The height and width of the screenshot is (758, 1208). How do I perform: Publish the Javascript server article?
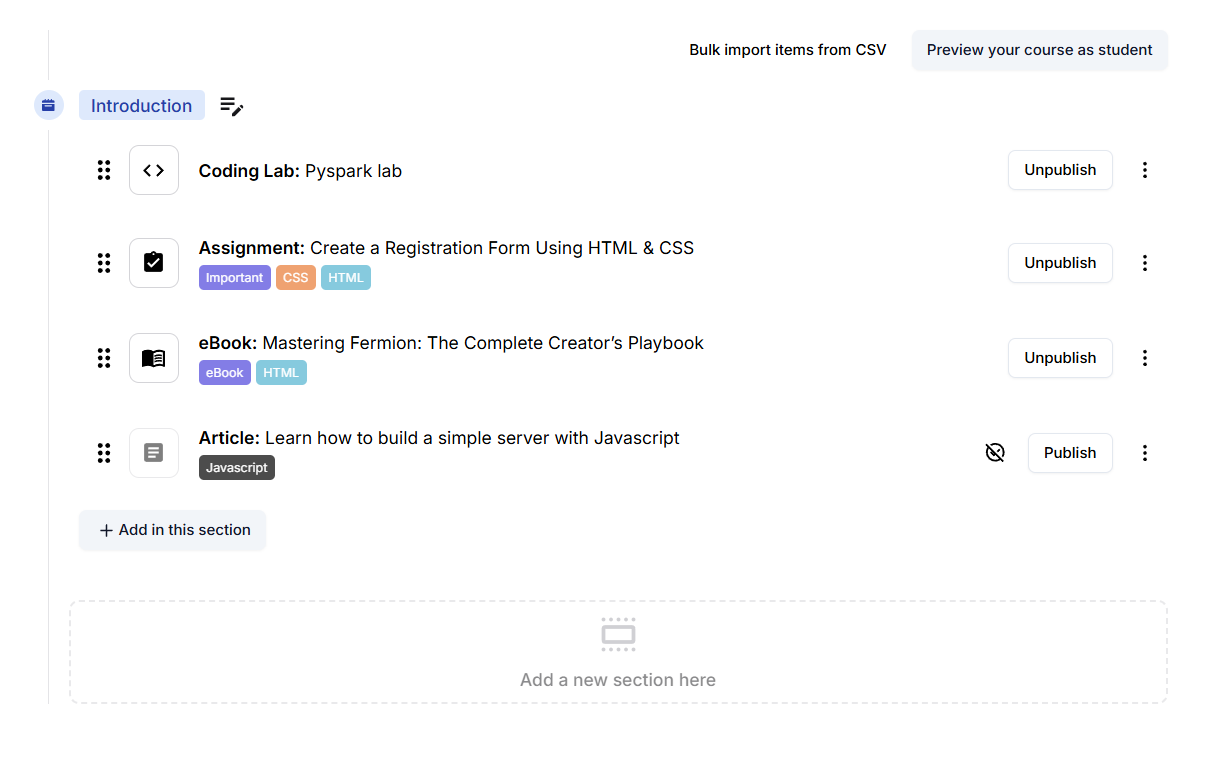(x=1069, y=453)
